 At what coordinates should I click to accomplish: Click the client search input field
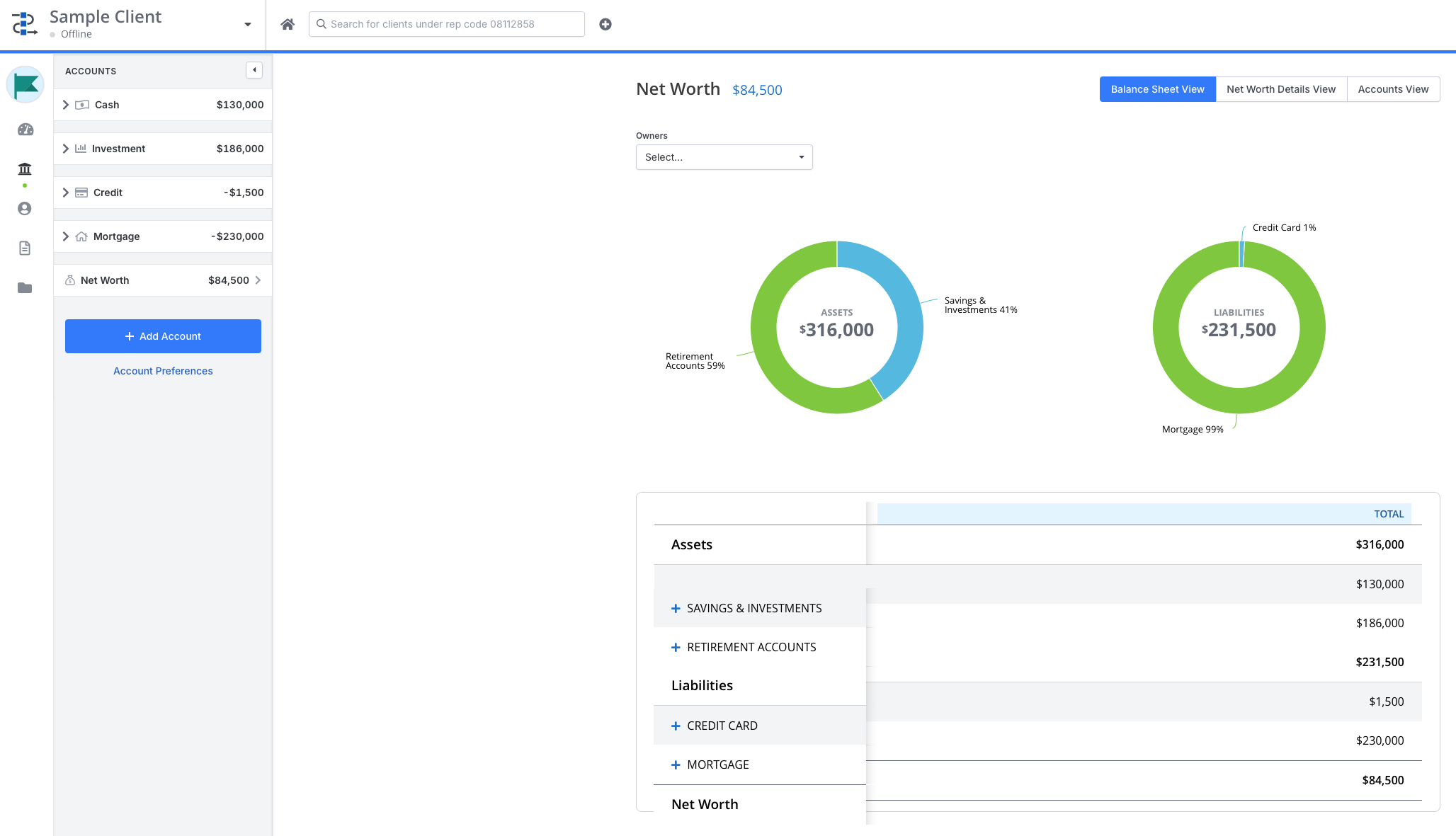click(453, 24)
